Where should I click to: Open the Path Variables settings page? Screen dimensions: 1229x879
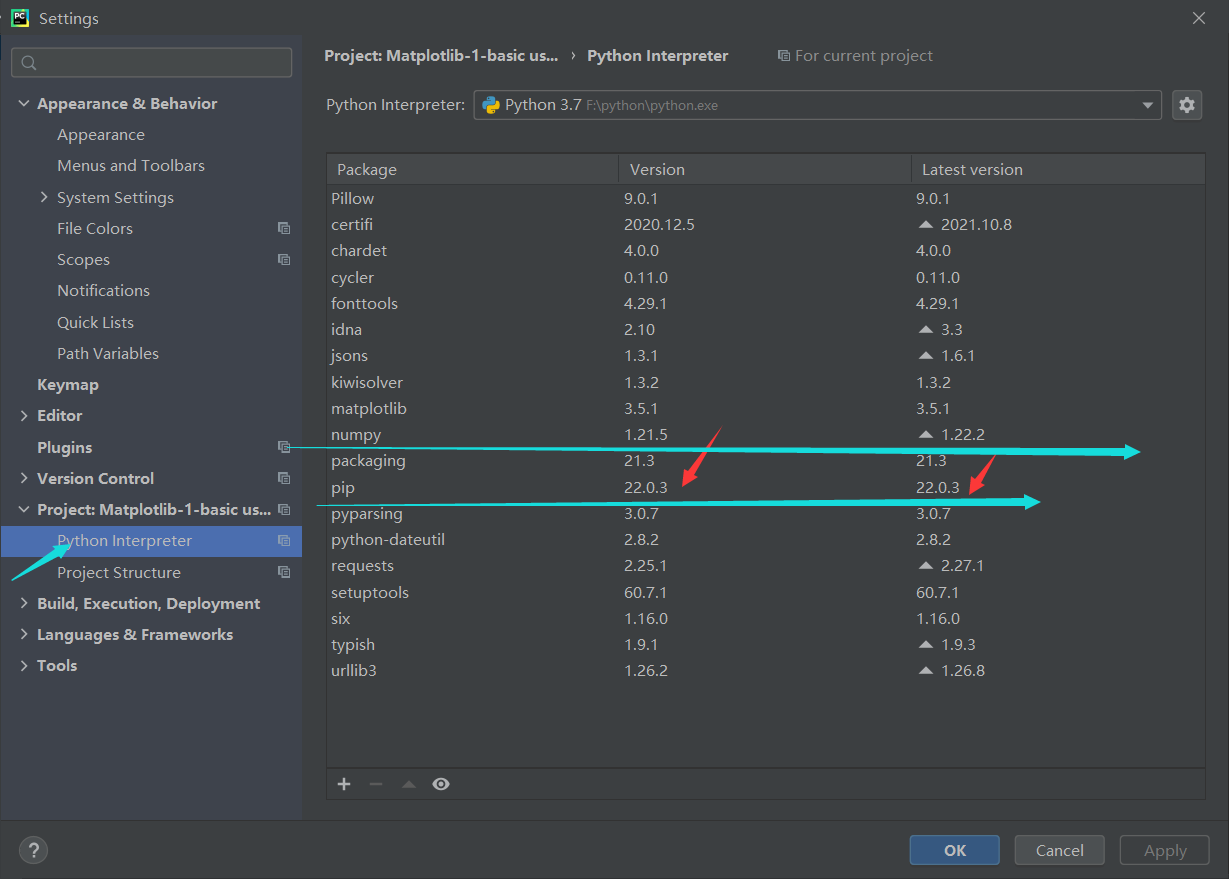(108, 354)
